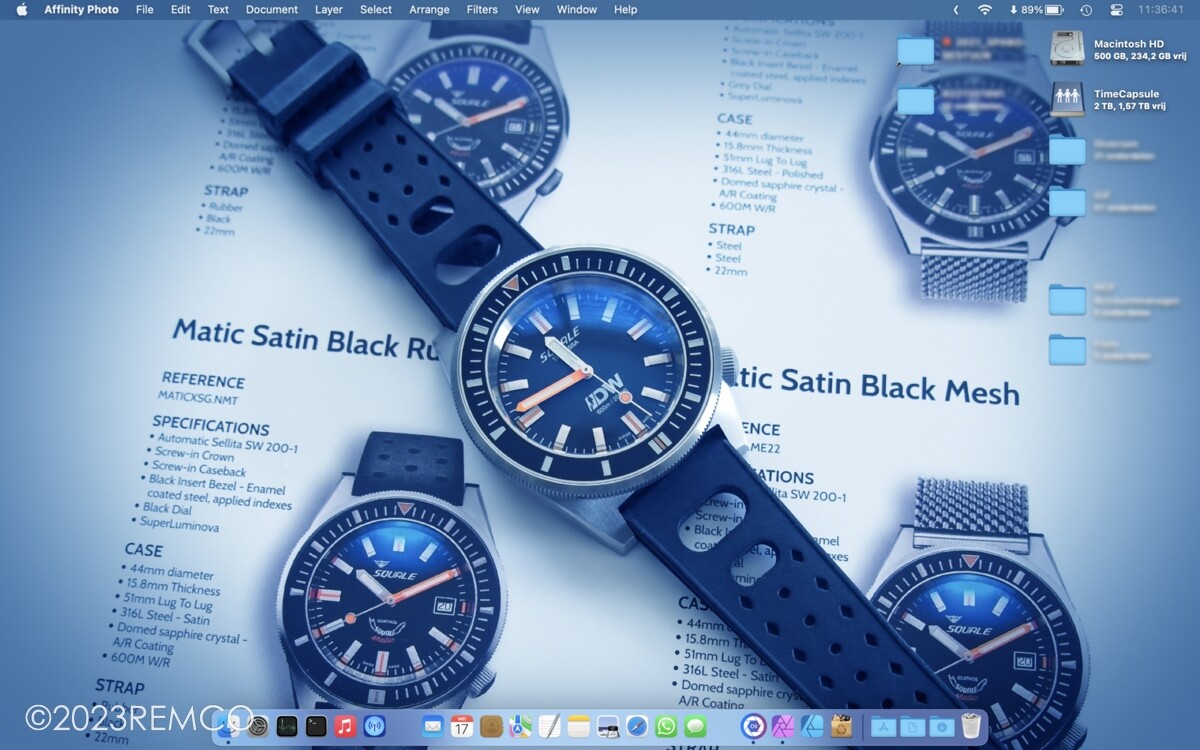
Task: Open TextEdit from the Dock
Action: (x=549, y=727)
